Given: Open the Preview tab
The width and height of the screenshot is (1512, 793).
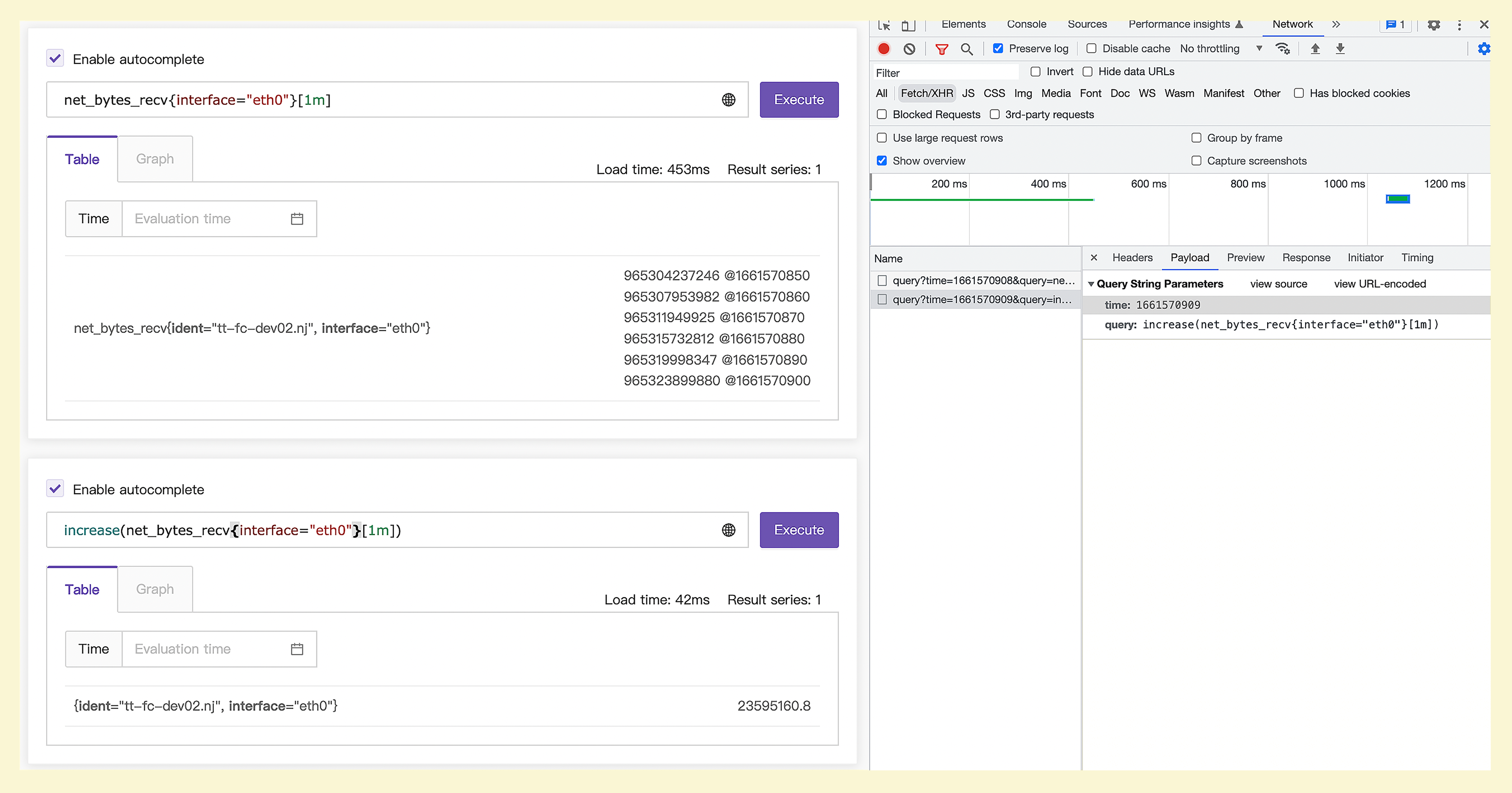Looking at the screenshot, I should pyautogui.click(x=1246, y=258).
